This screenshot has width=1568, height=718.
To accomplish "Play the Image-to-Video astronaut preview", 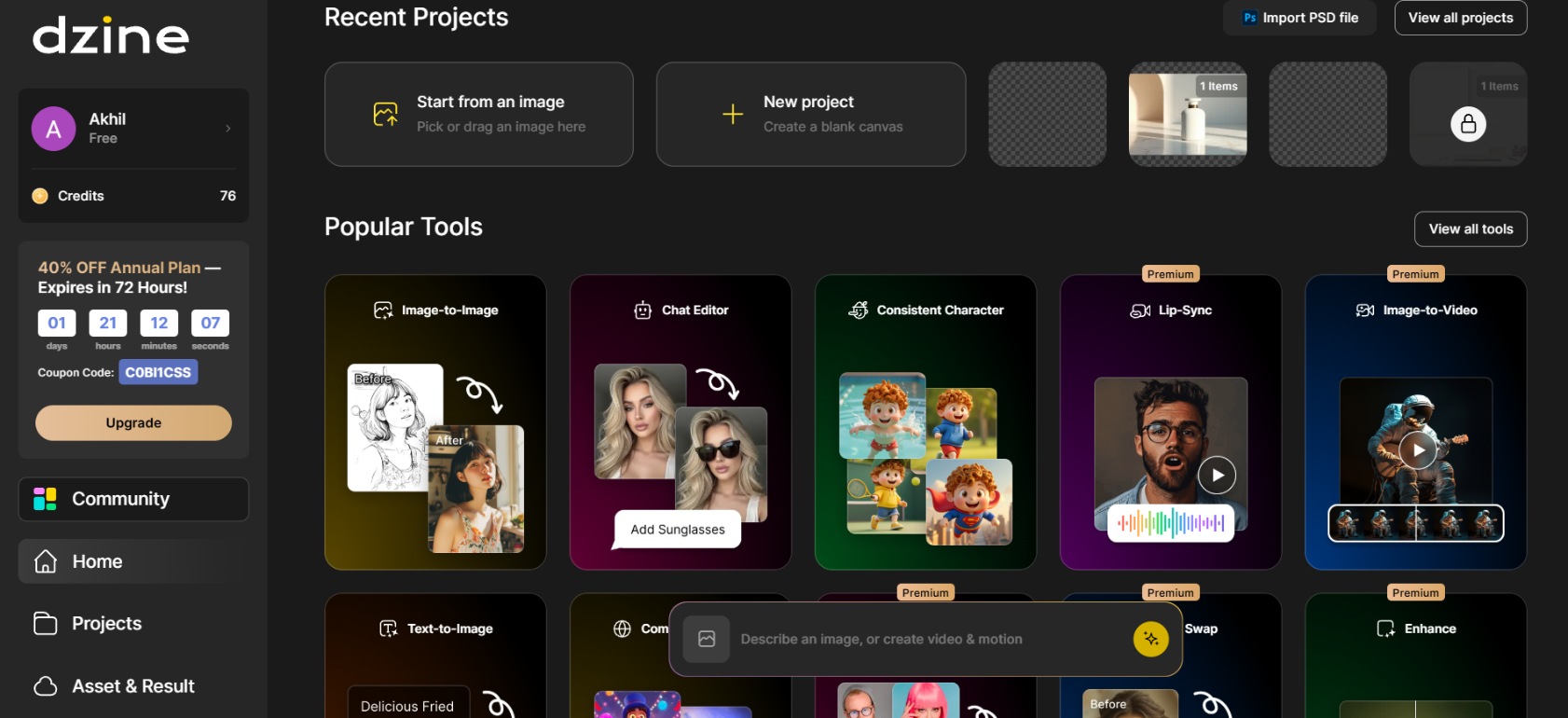I will click(x=1418, y=450).
